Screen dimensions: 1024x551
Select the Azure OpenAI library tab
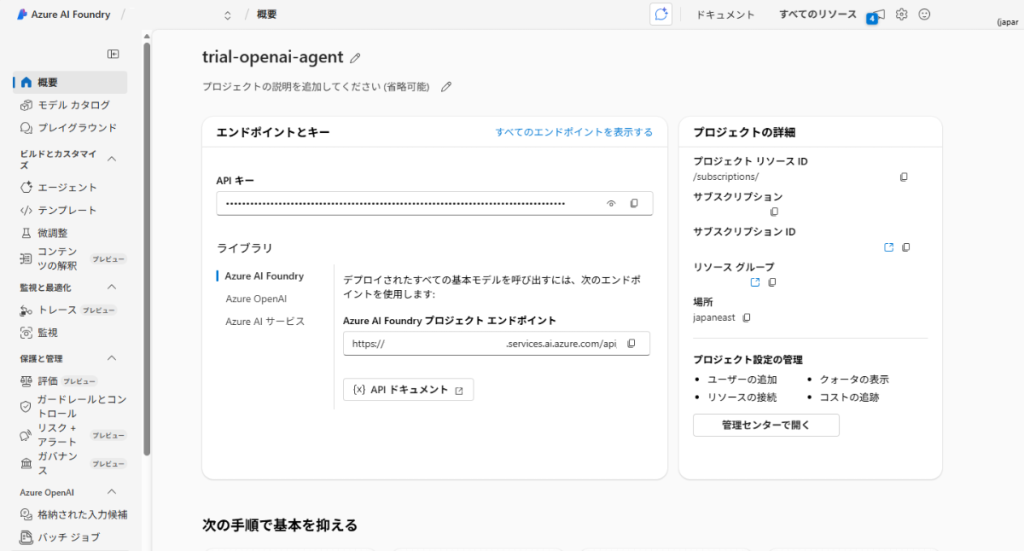256,298
